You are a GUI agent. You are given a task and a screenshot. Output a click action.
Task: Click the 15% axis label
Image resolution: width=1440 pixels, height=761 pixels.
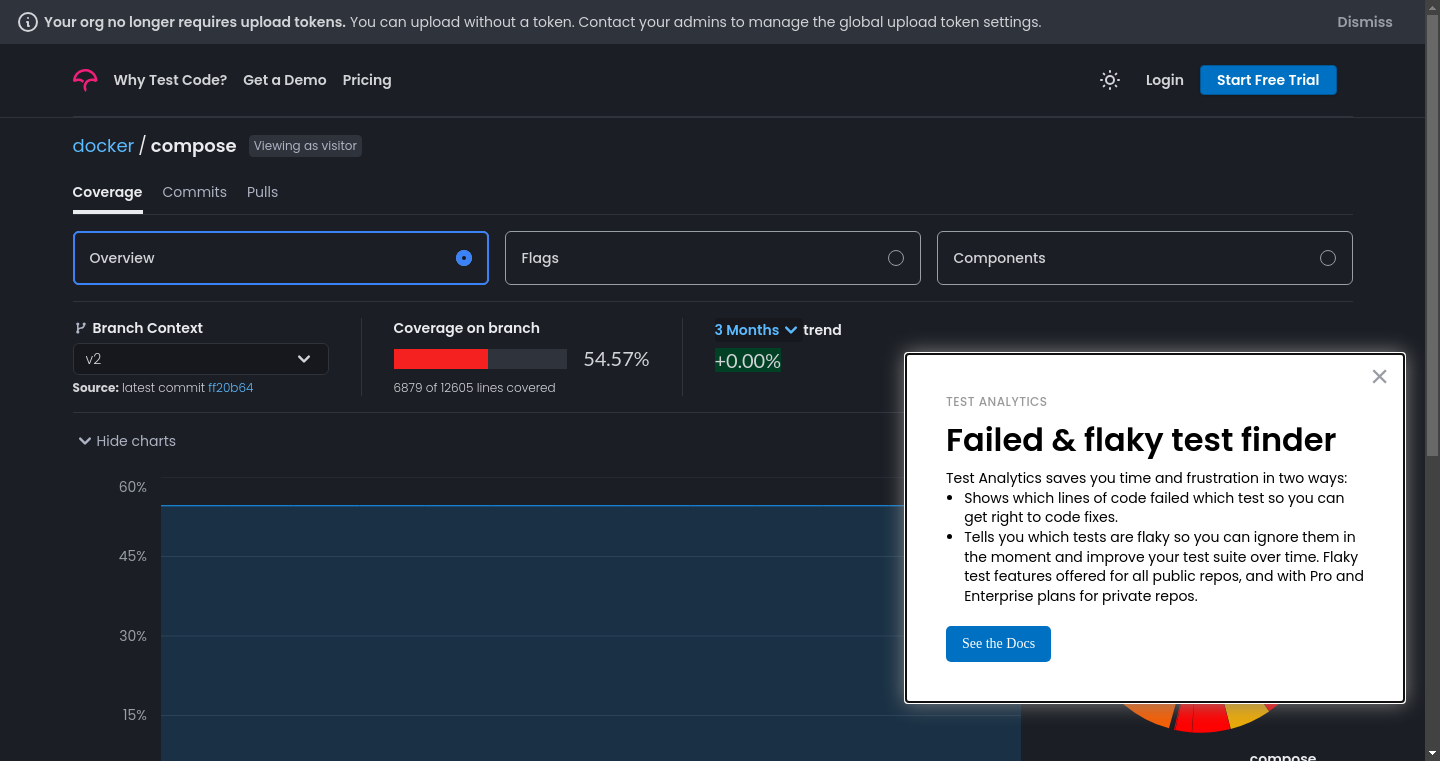(x=135, y=715)
